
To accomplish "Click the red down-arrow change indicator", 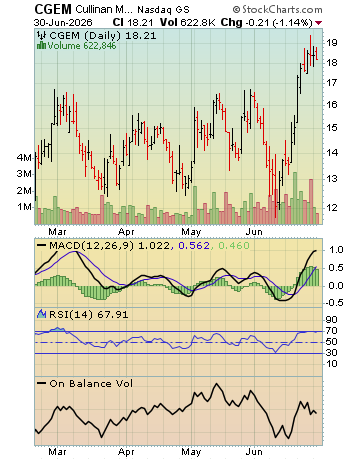I will pos(318,23).
